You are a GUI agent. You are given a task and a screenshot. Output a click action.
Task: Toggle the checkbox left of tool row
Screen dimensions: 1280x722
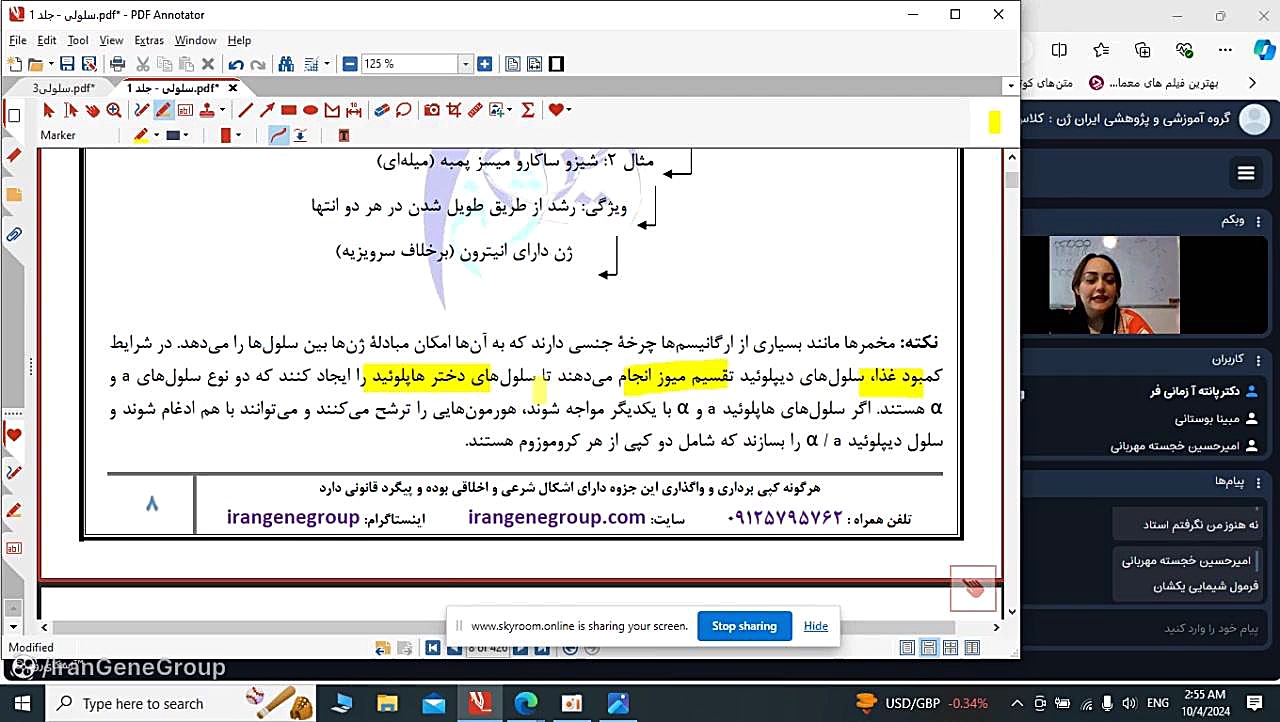14,116
